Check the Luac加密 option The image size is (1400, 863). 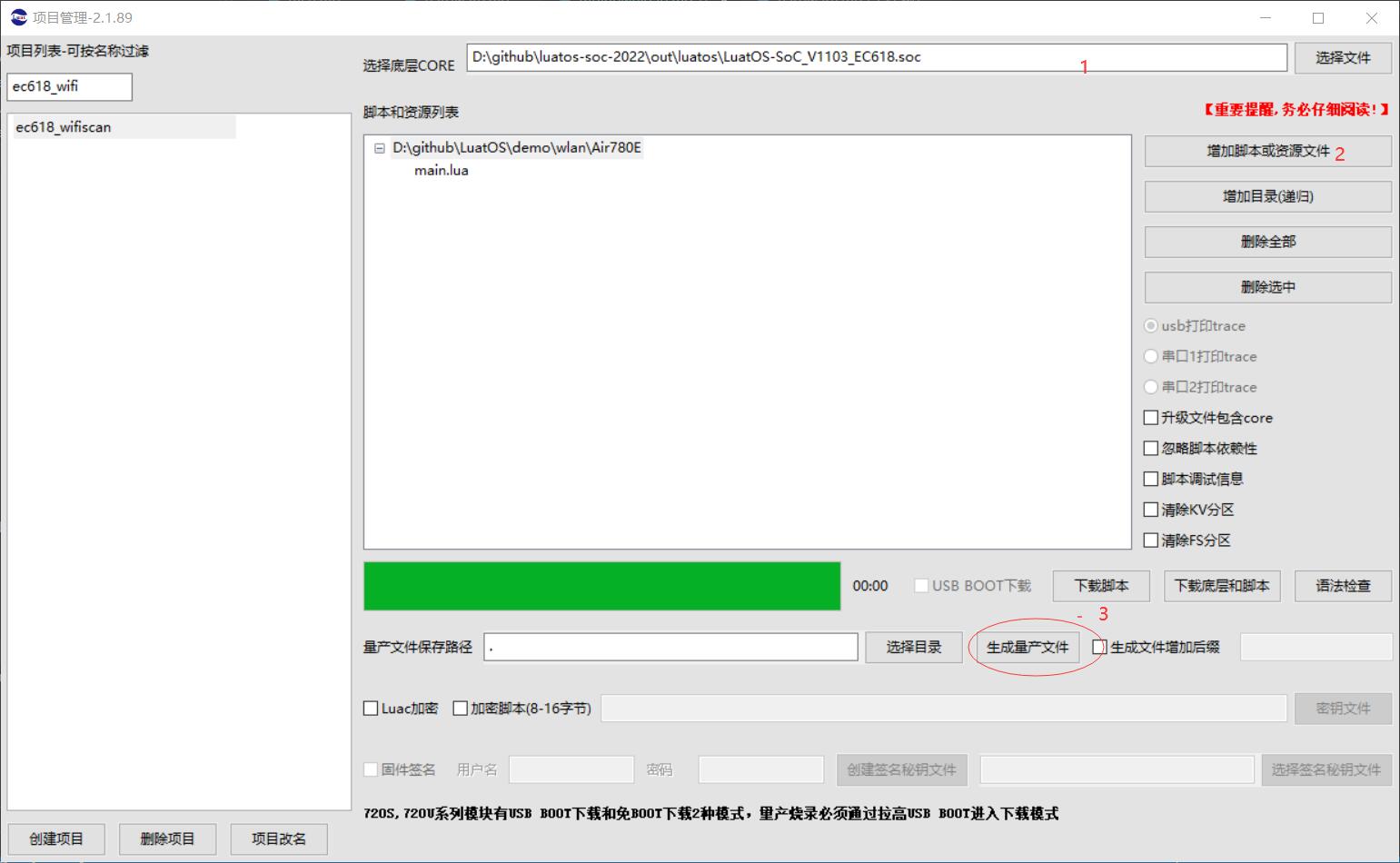[x=371, y=709]
